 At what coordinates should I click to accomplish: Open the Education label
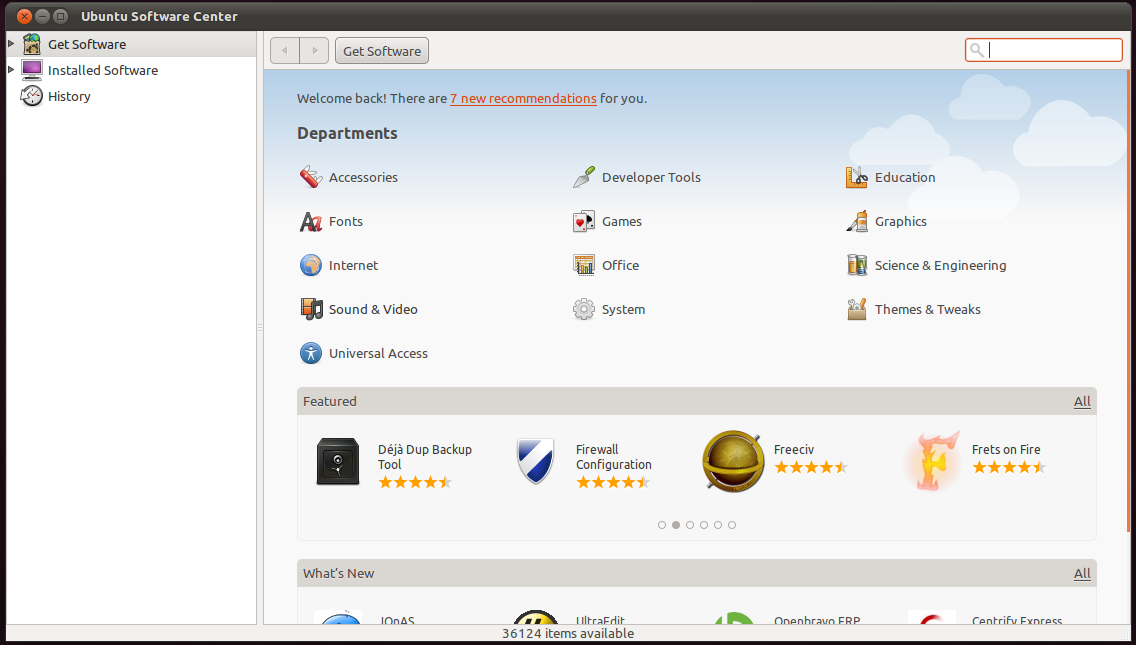pyautogui.click(x=905, y=178)
